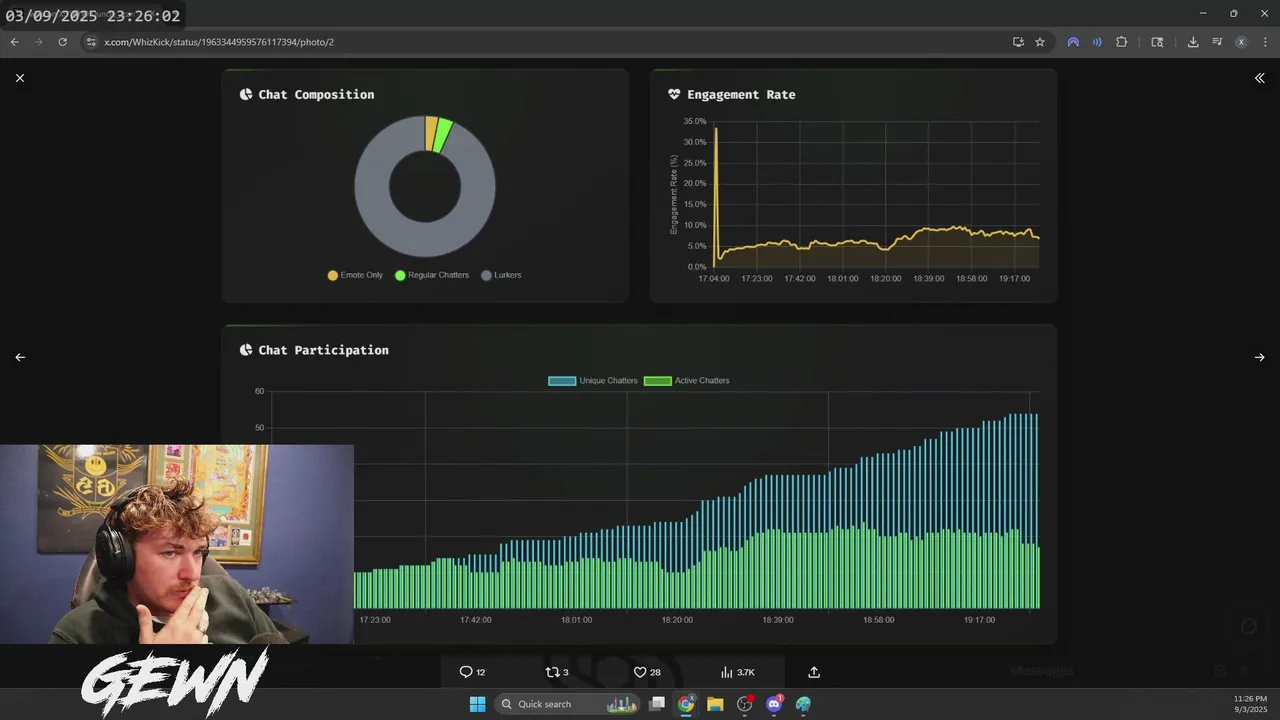This screenshot has height=720, width=1280.
Task: Open Discord from the taskbar
Action: pos(774,704)
